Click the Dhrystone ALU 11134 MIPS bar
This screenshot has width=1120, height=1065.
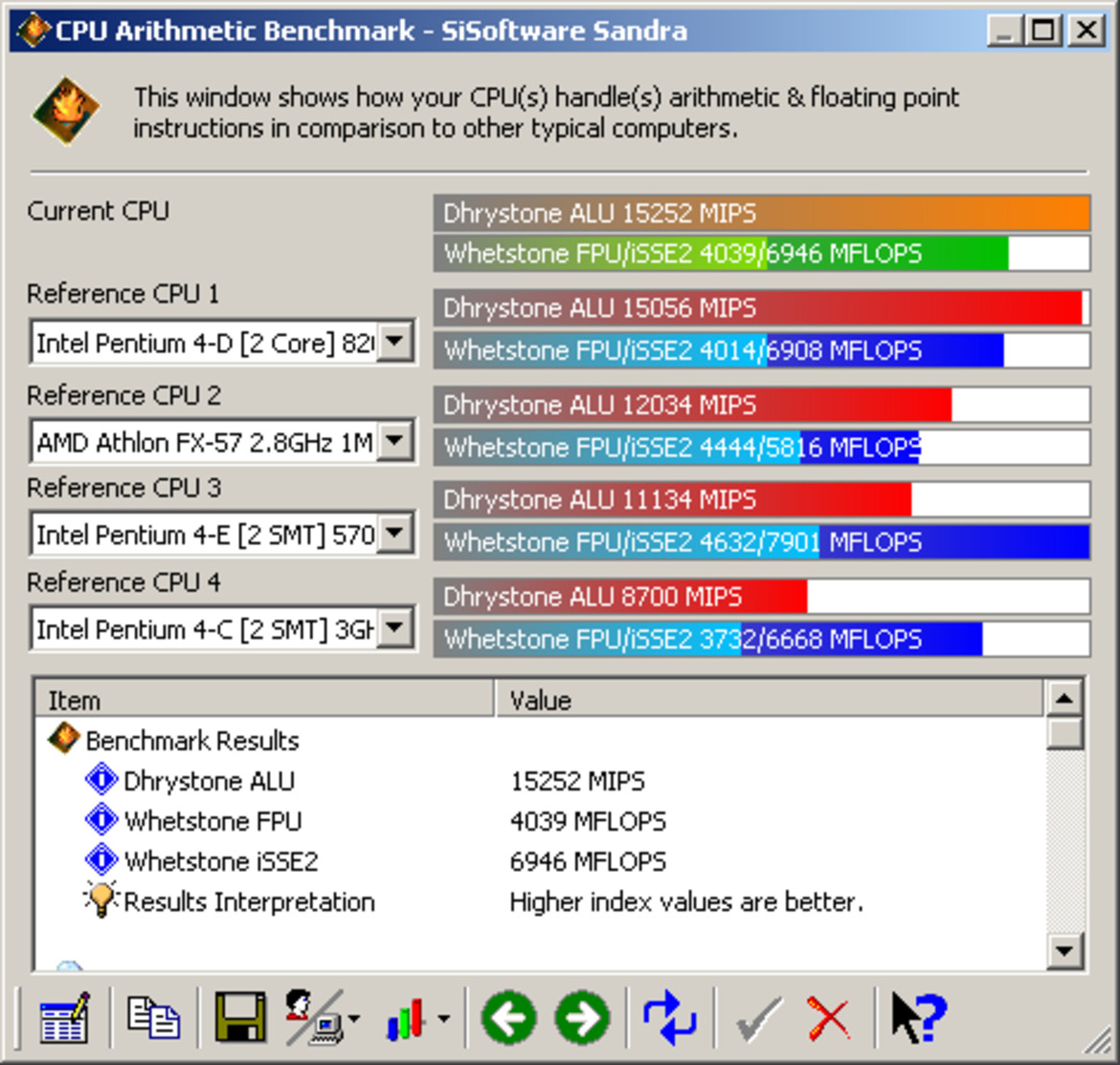click(x=761, y=499)
